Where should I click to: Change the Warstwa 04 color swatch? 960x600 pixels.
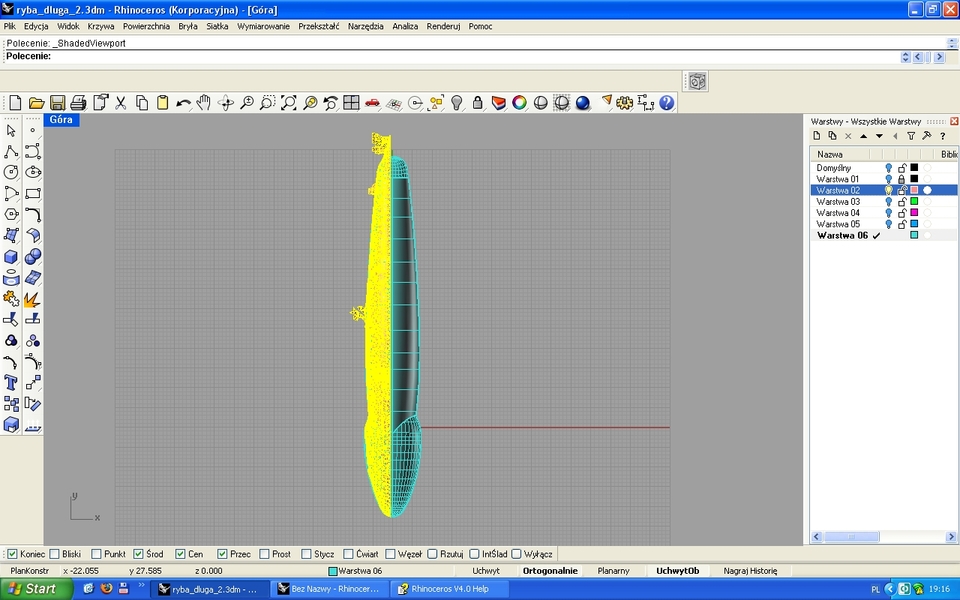913,212
